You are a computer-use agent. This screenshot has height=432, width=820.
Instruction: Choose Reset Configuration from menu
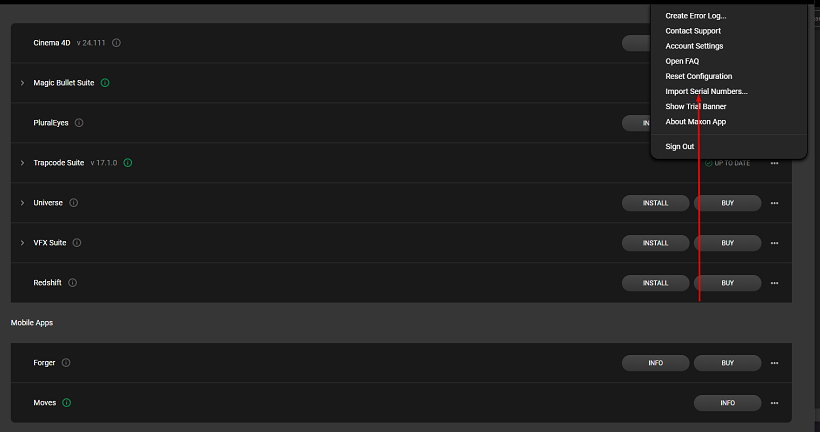click(698, 76)
